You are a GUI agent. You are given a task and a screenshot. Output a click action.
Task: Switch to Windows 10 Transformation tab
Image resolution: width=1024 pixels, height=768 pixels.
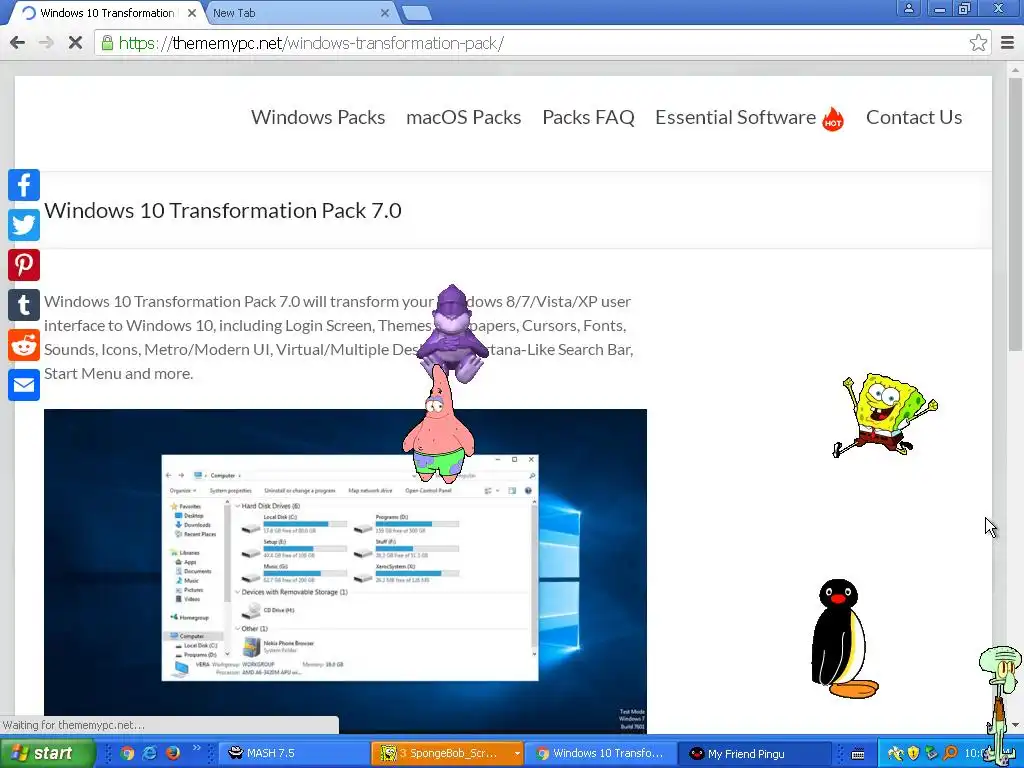pos(106,13)
